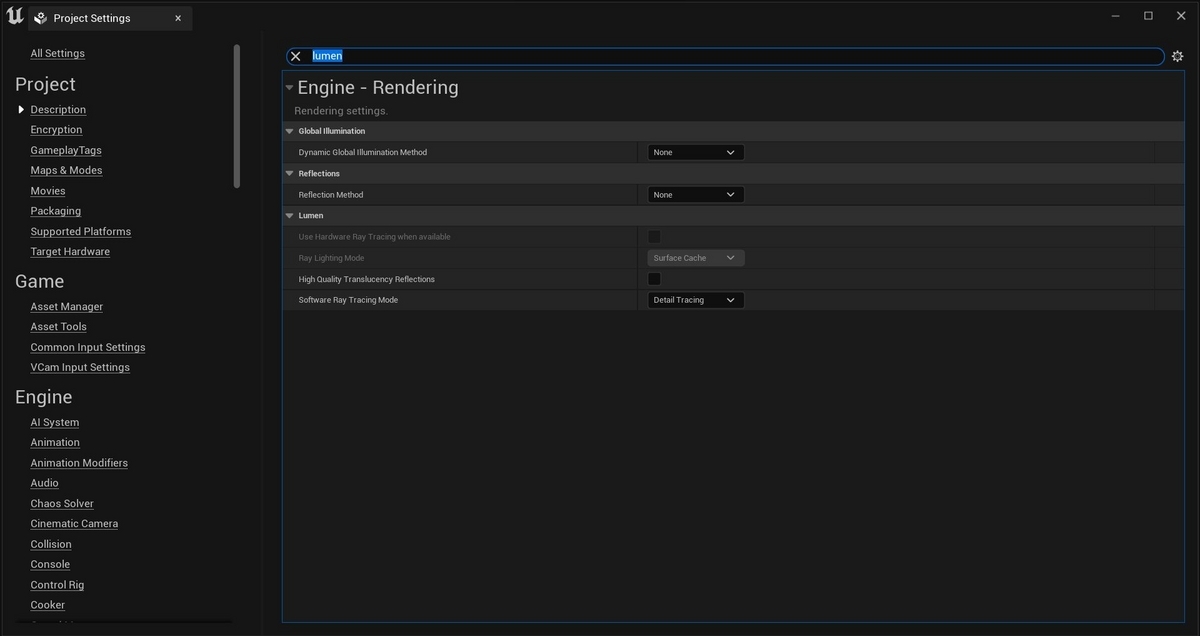Click the Unreal Engine logo icon

click(15, 16)
